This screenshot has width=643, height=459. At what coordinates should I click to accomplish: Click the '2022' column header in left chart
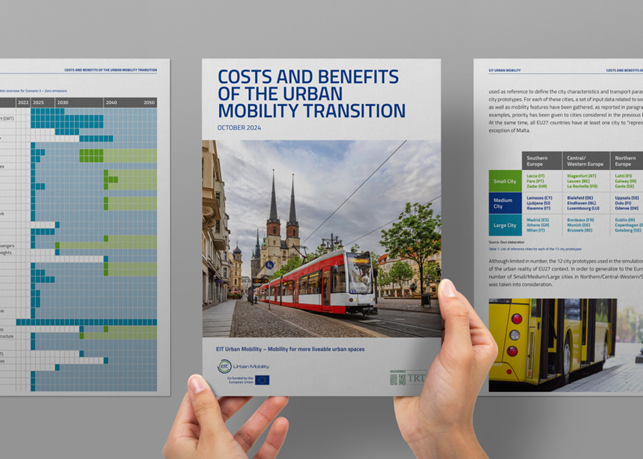click(23, 103)
